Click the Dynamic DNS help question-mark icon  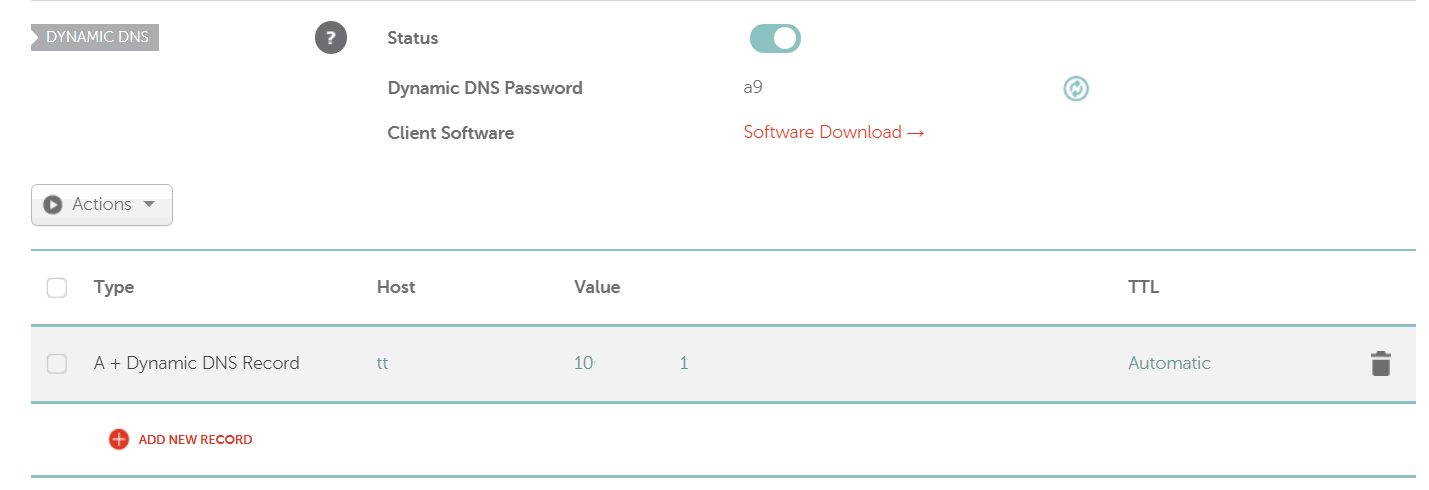click(x=331, y=39)
